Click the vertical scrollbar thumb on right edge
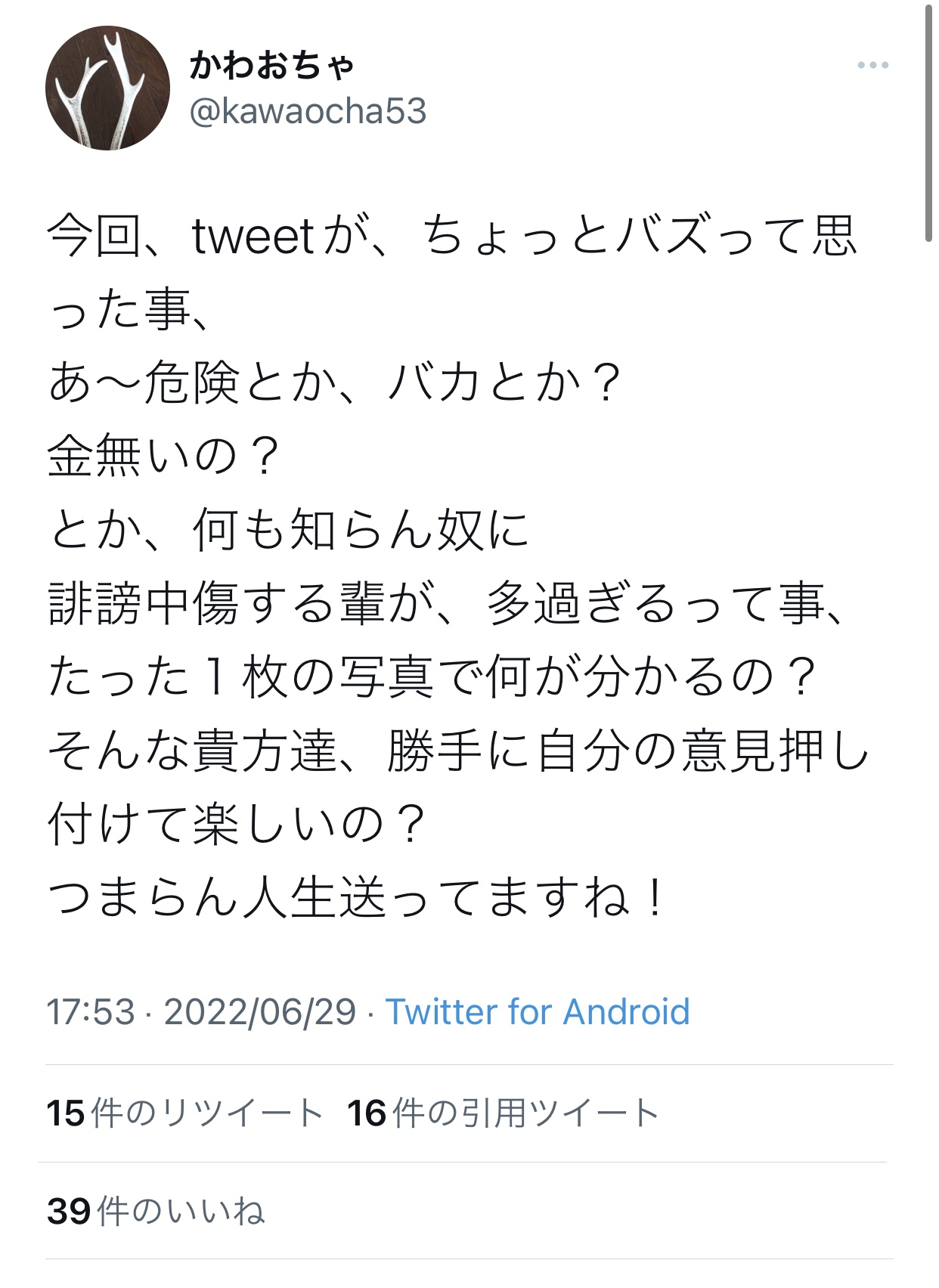Image resolution: width=939 pixels, height=1288 pixels. [928, 125]
